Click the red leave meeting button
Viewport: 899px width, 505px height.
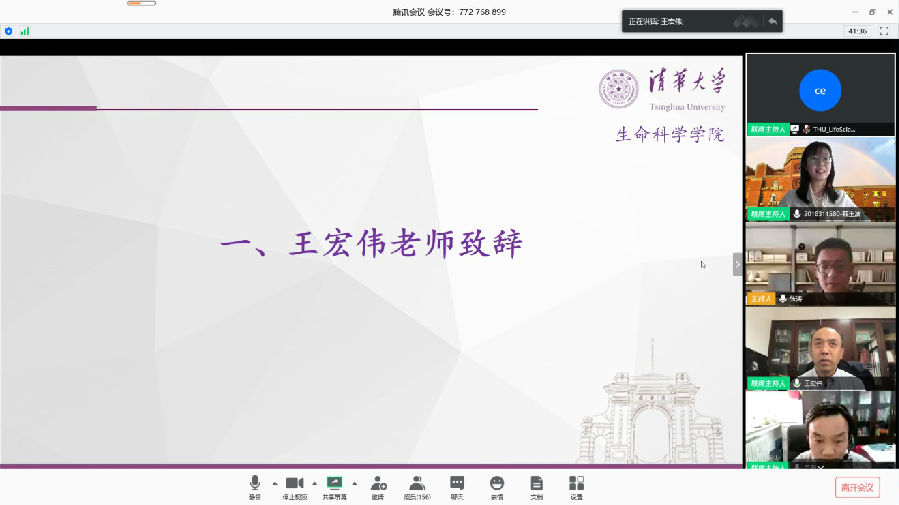tap(857, 488)
